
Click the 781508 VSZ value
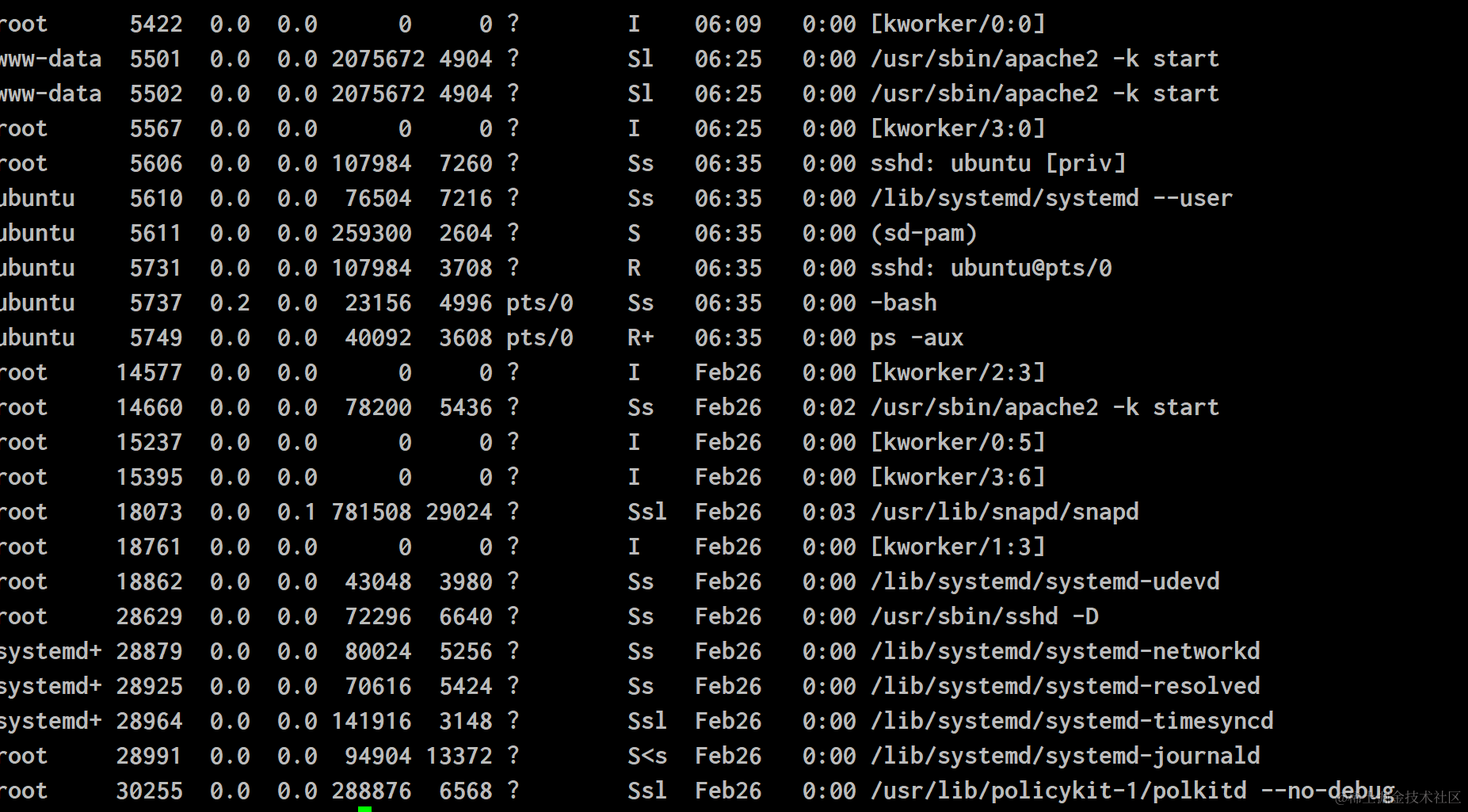tap(372, 512)
